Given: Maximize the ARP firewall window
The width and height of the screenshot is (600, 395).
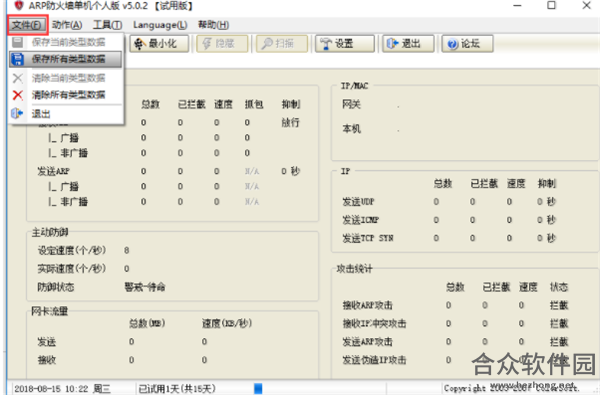Looking at the screenshot, I should [551, 5].
